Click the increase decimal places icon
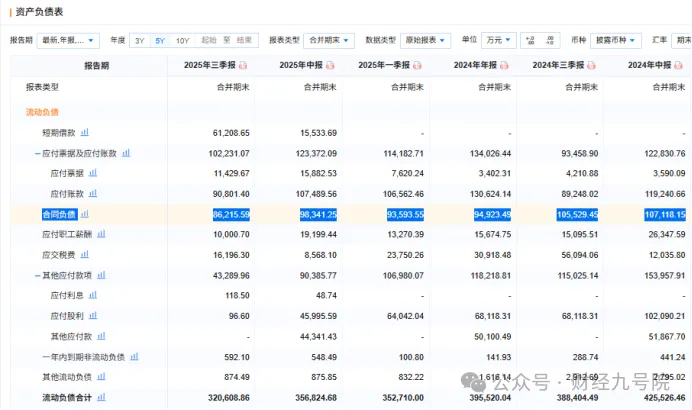 (530, 40)
